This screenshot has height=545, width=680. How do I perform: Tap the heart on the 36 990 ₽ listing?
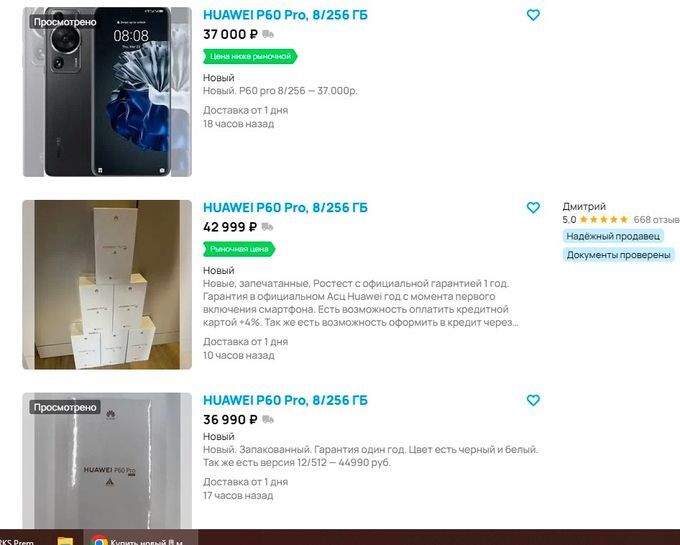(533, 400)
